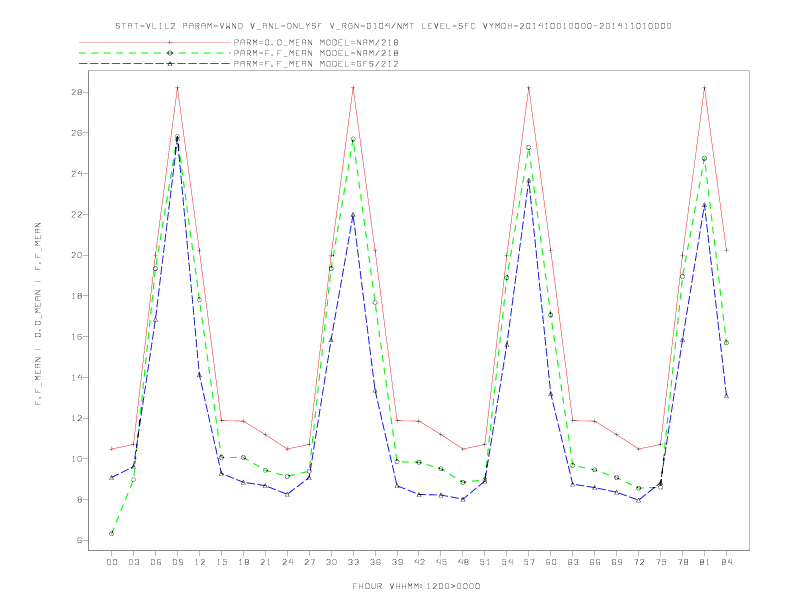Screen dimensions: 792x612
Task: Click blue triangle data point at hour 84
Action: (726, 396)
